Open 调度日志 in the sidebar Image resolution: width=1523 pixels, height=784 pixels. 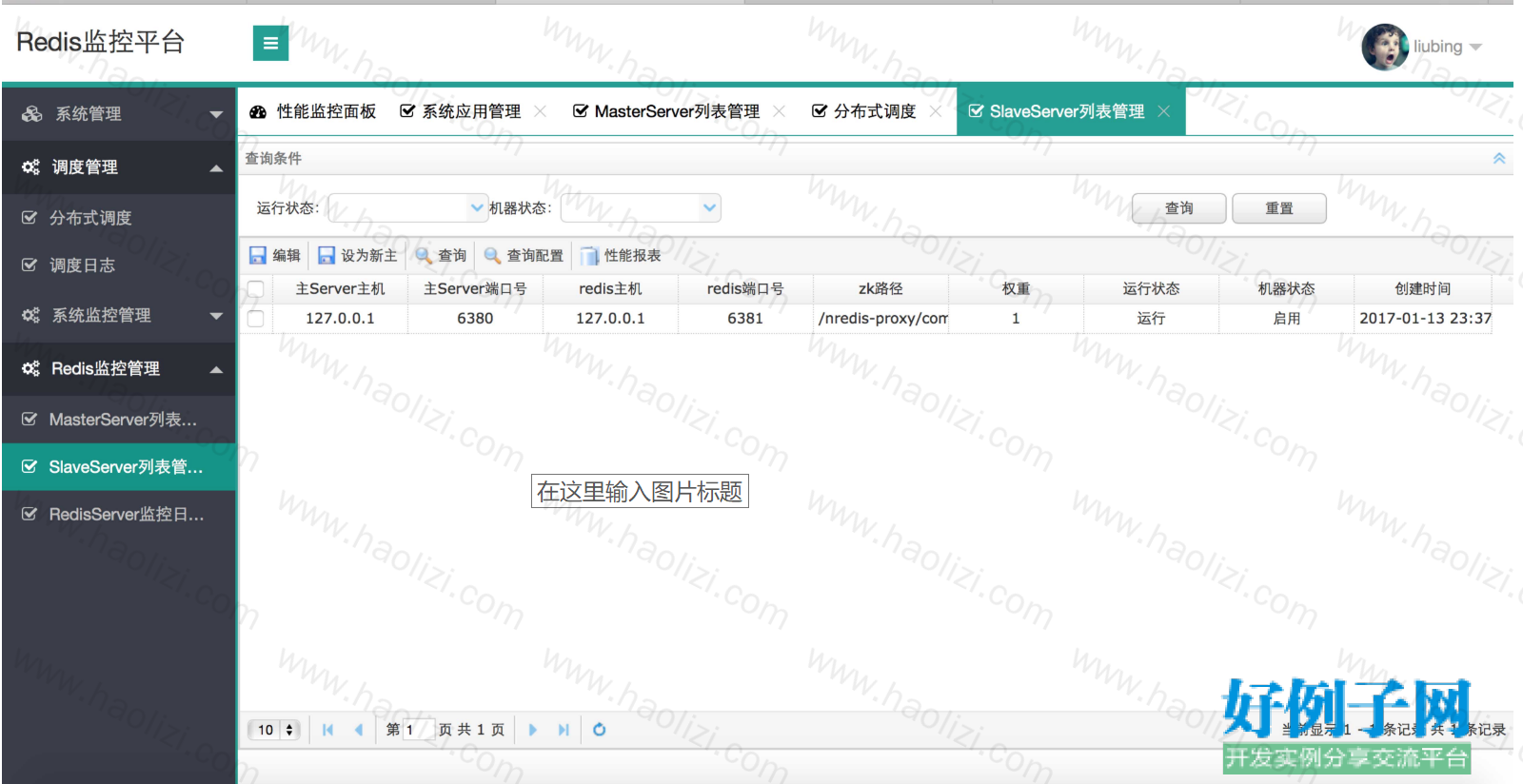pyautogui.click(x=119, y=265)
